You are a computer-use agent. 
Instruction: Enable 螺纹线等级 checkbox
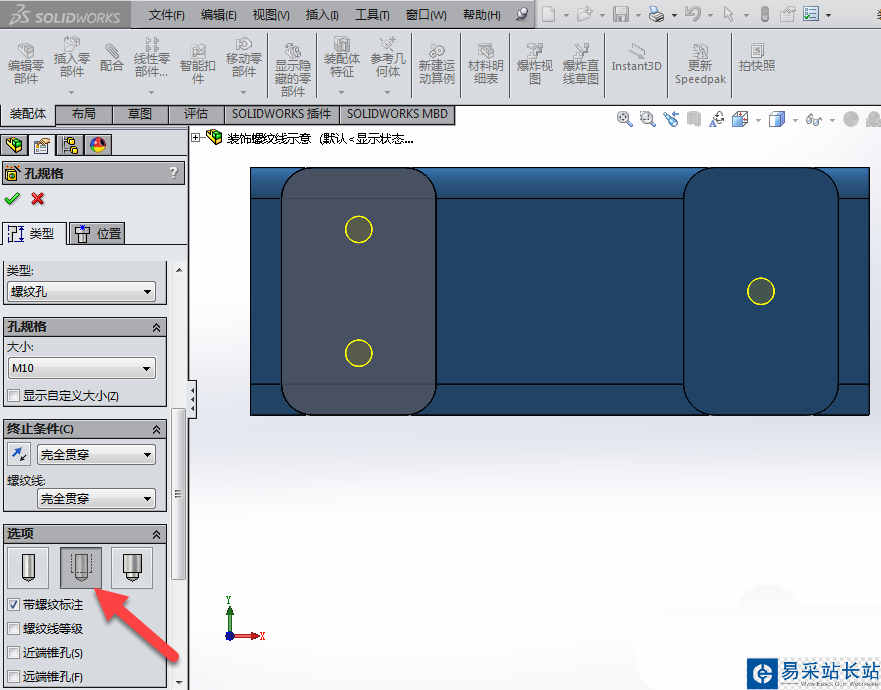[14, 629]
